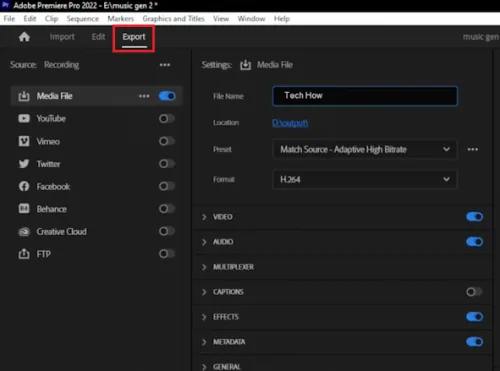This screenshot has width=500, height=371.
Task: Enable the YouTube destination toggle
Action: 167,118
